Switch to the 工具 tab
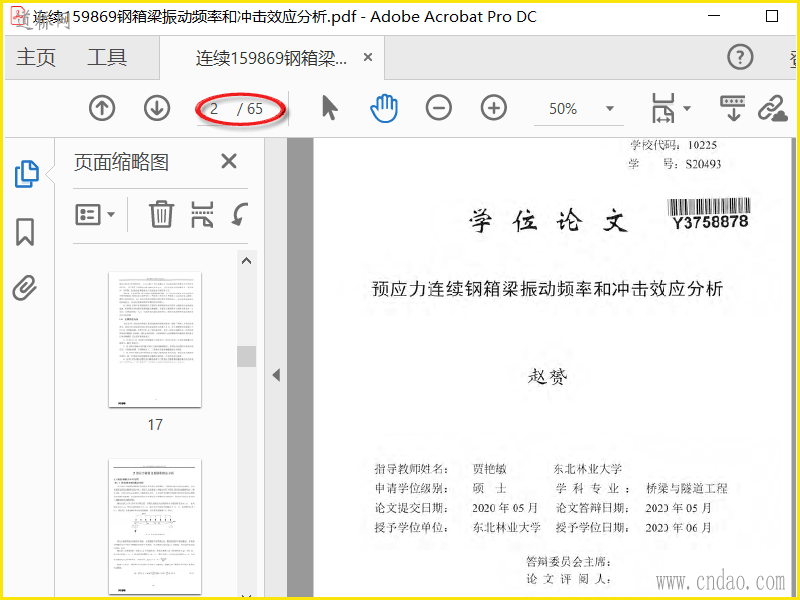800x600 pixels. pos(107,57)
